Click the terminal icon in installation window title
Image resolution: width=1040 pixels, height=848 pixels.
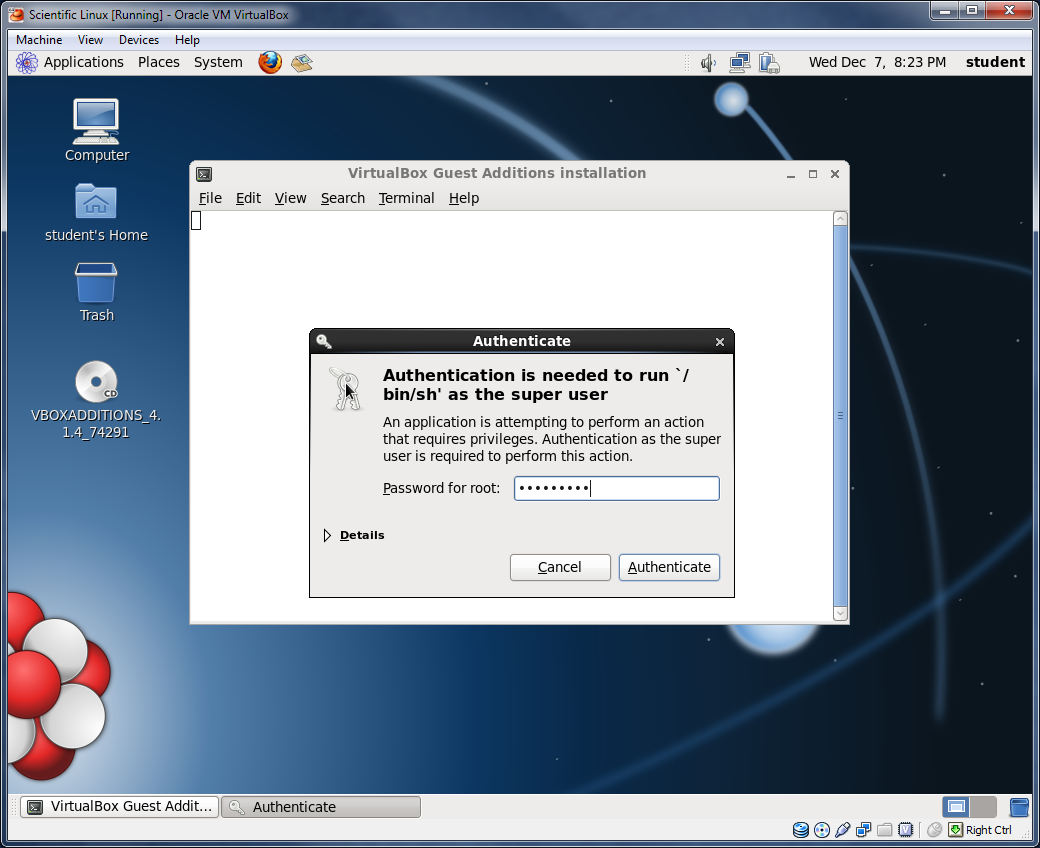[204, 174]
